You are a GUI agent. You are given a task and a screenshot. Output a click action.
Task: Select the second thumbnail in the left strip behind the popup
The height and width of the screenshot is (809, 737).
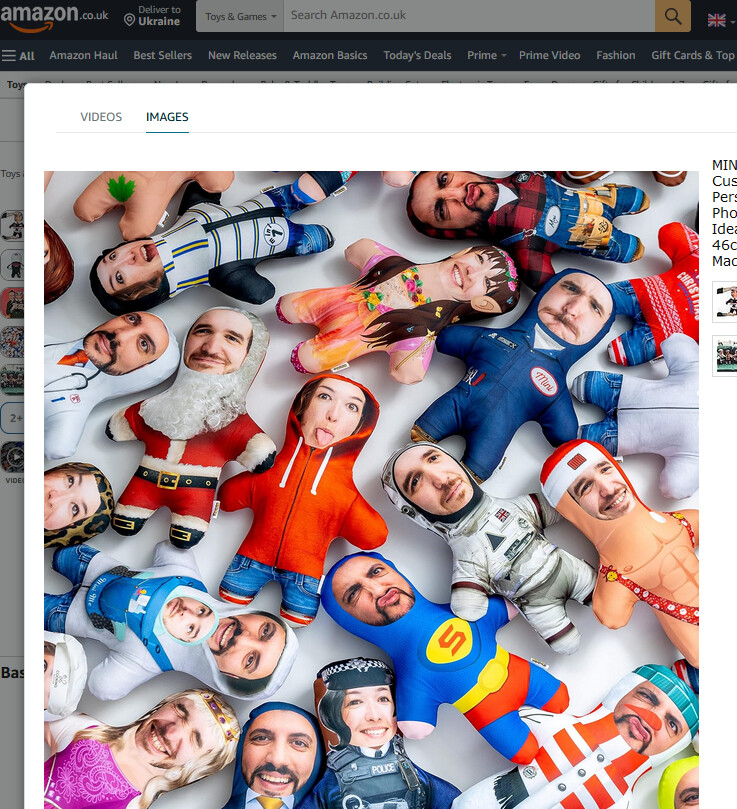point(12,265)
